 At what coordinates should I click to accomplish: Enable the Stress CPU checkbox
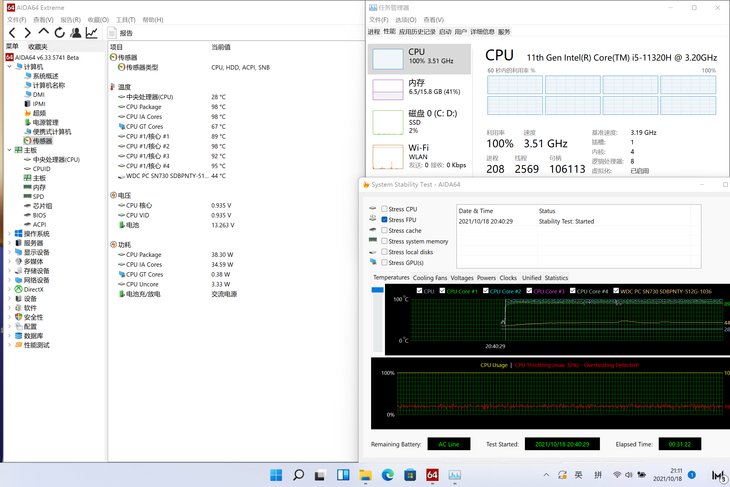click(384, 209)
